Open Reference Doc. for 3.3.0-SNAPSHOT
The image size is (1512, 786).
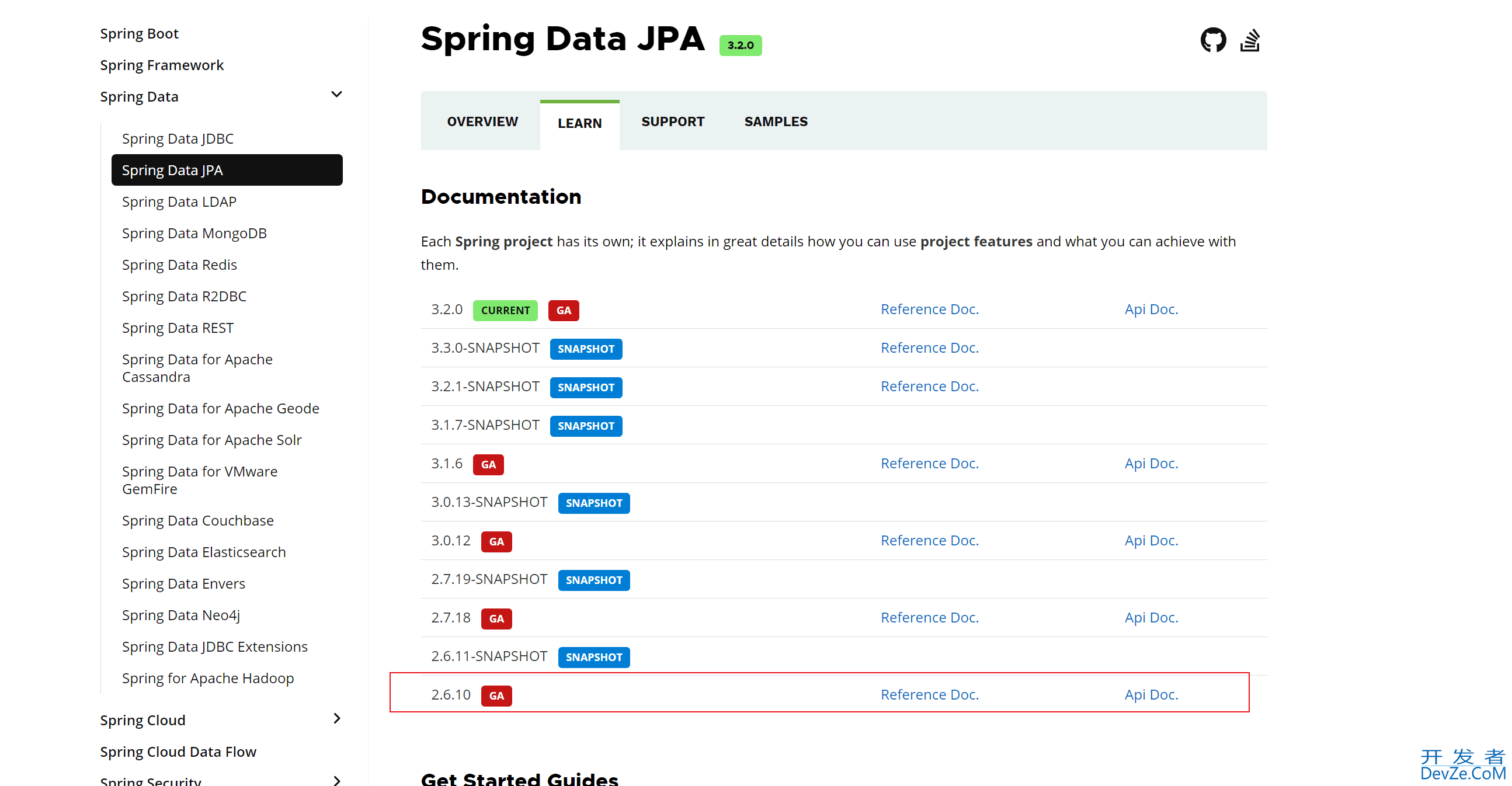click(x=930, y=348)
